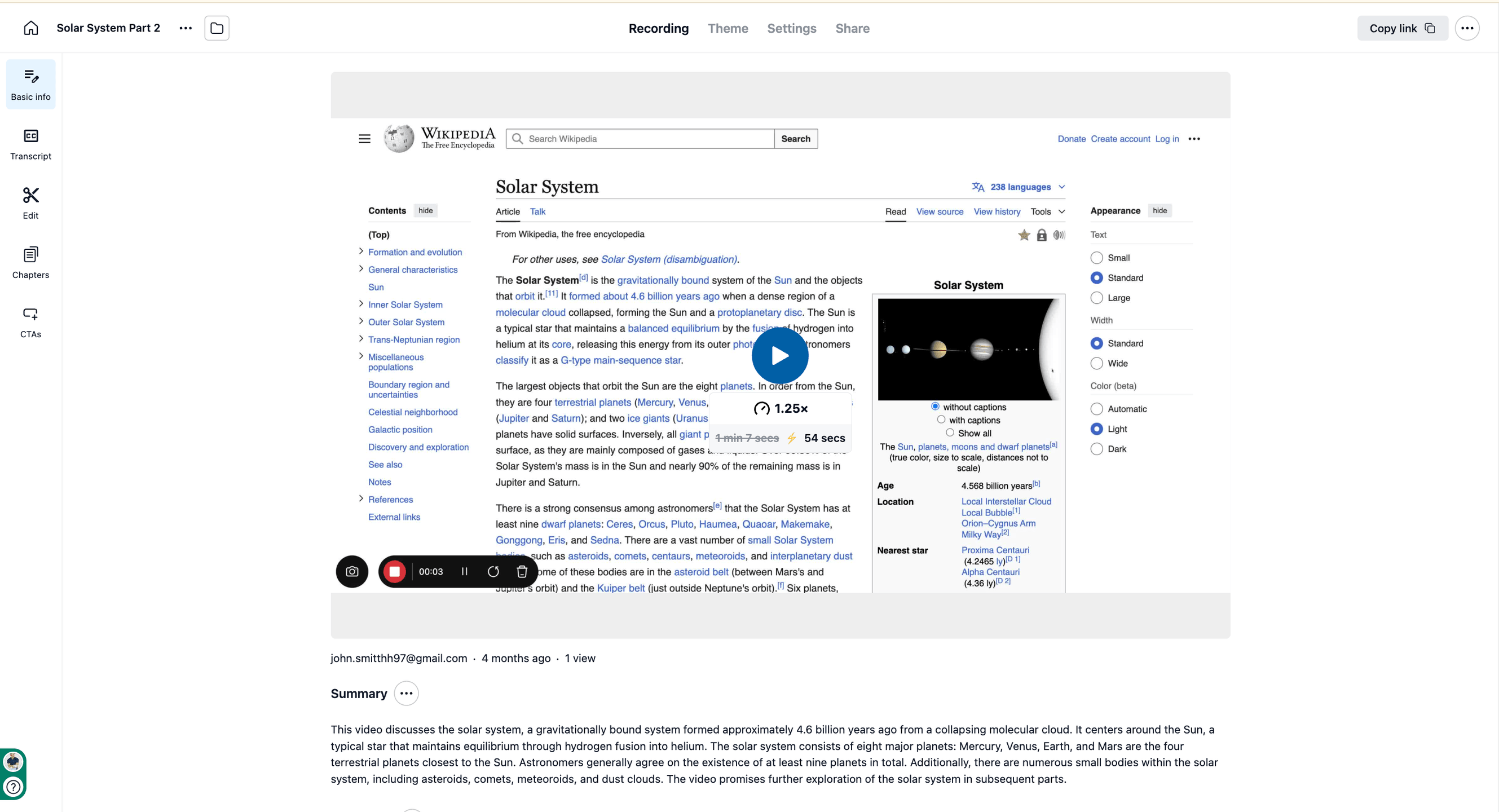The height and width of the screenshot is (812, 1499).
Task: Switch to the Recording tab
Action: click(x=658, y=28)
